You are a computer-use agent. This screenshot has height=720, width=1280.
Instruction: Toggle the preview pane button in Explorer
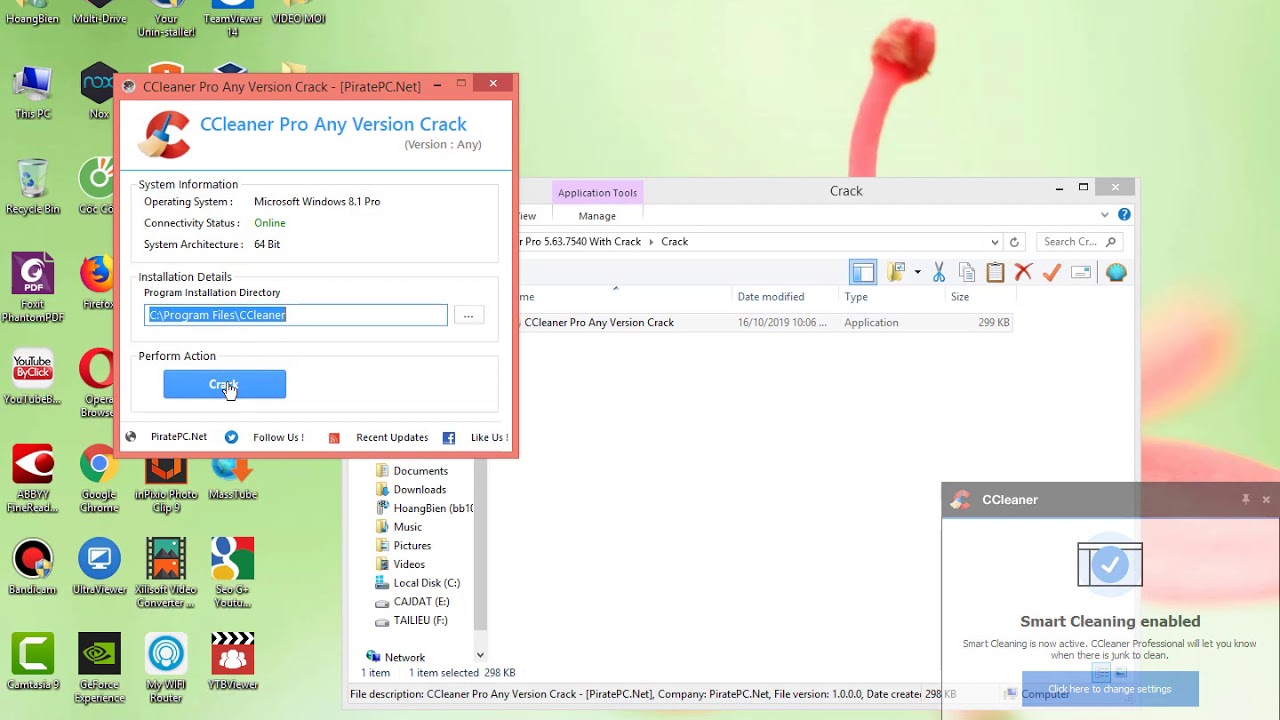click(863, 272)
